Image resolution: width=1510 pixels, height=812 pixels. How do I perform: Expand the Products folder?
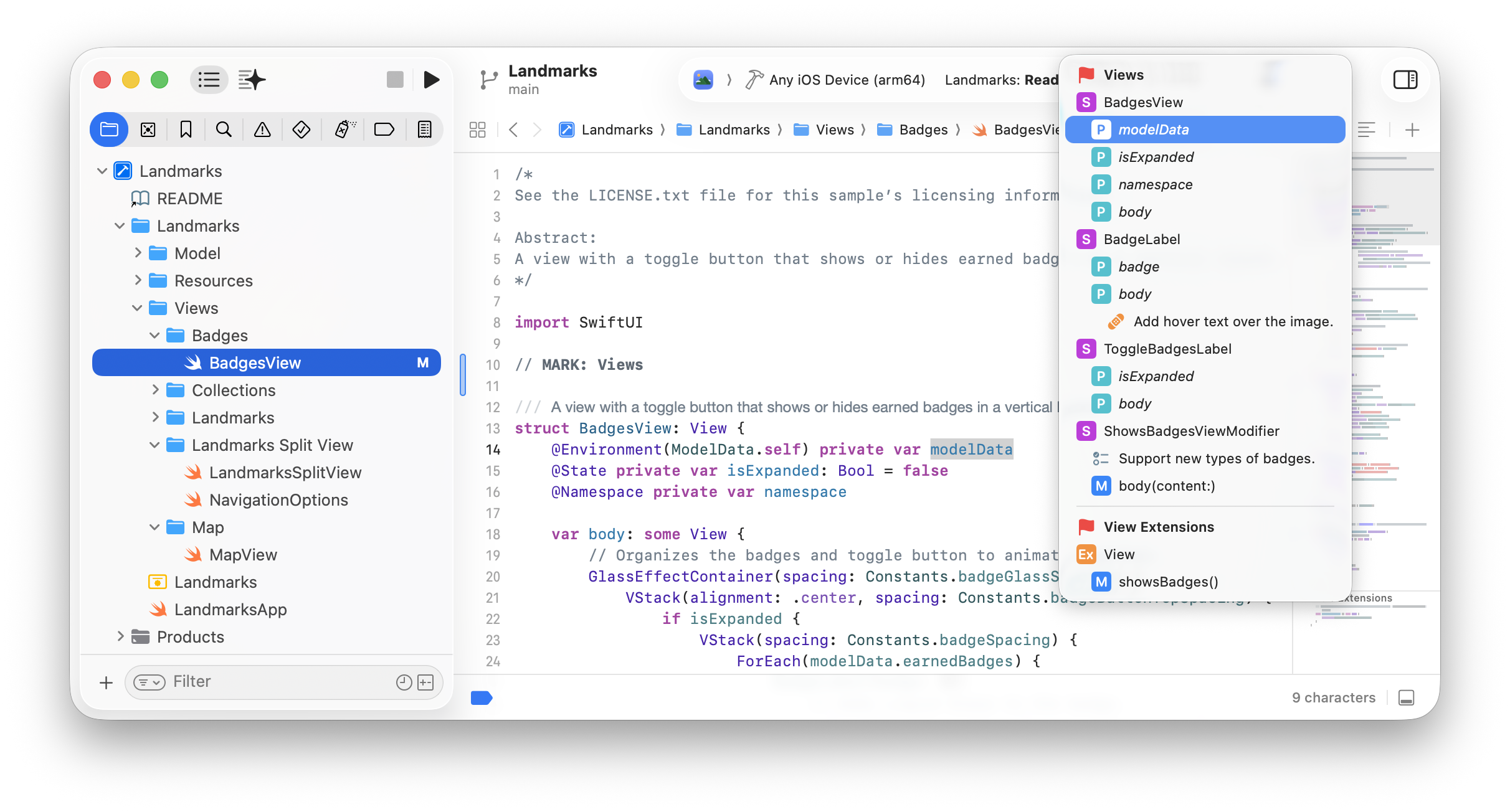point(121,636)
